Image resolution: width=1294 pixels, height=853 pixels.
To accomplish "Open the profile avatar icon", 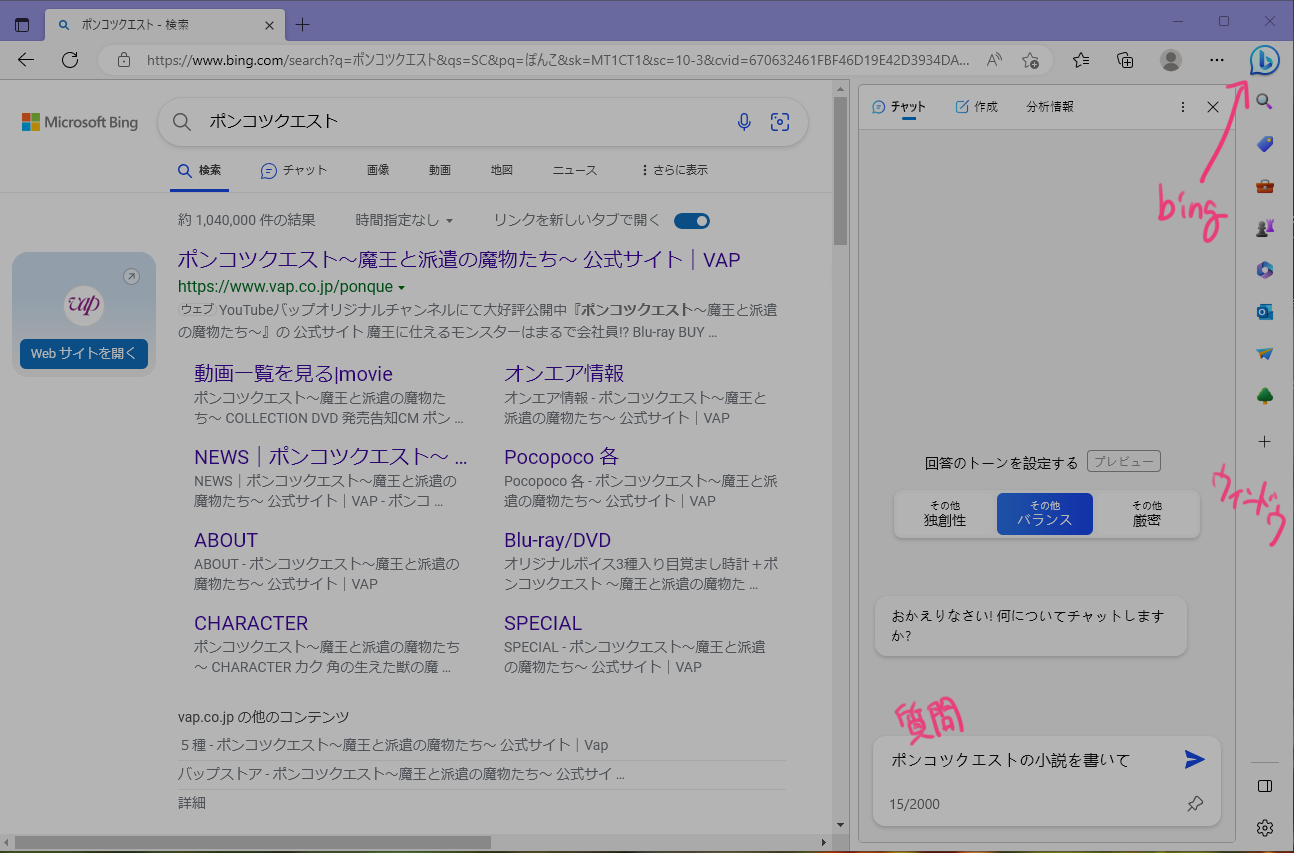I will (1170, 60).
